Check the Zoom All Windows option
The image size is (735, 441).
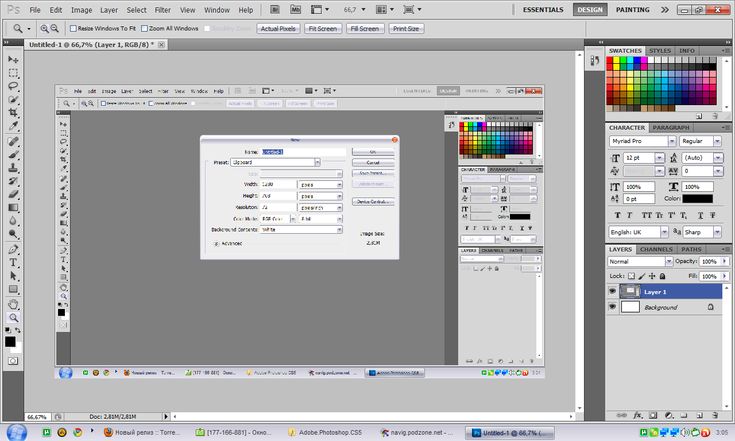[145, 29]
